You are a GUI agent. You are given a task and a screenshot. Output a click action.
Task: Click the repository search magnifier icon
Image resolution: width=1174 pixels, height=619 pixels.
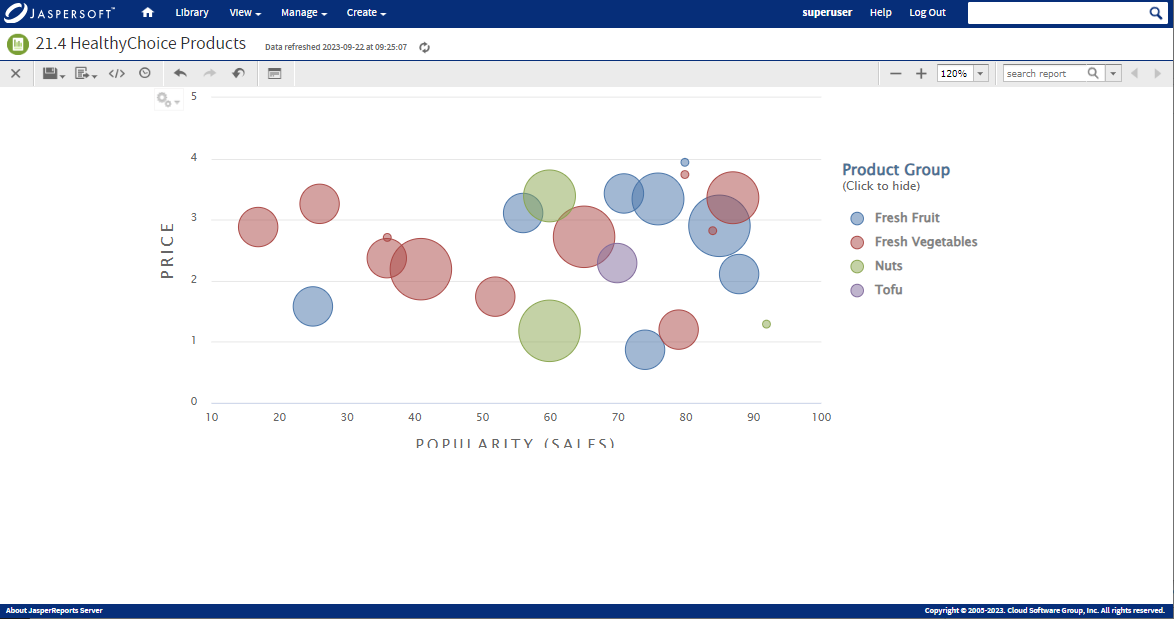click(x=1156, y=13)
